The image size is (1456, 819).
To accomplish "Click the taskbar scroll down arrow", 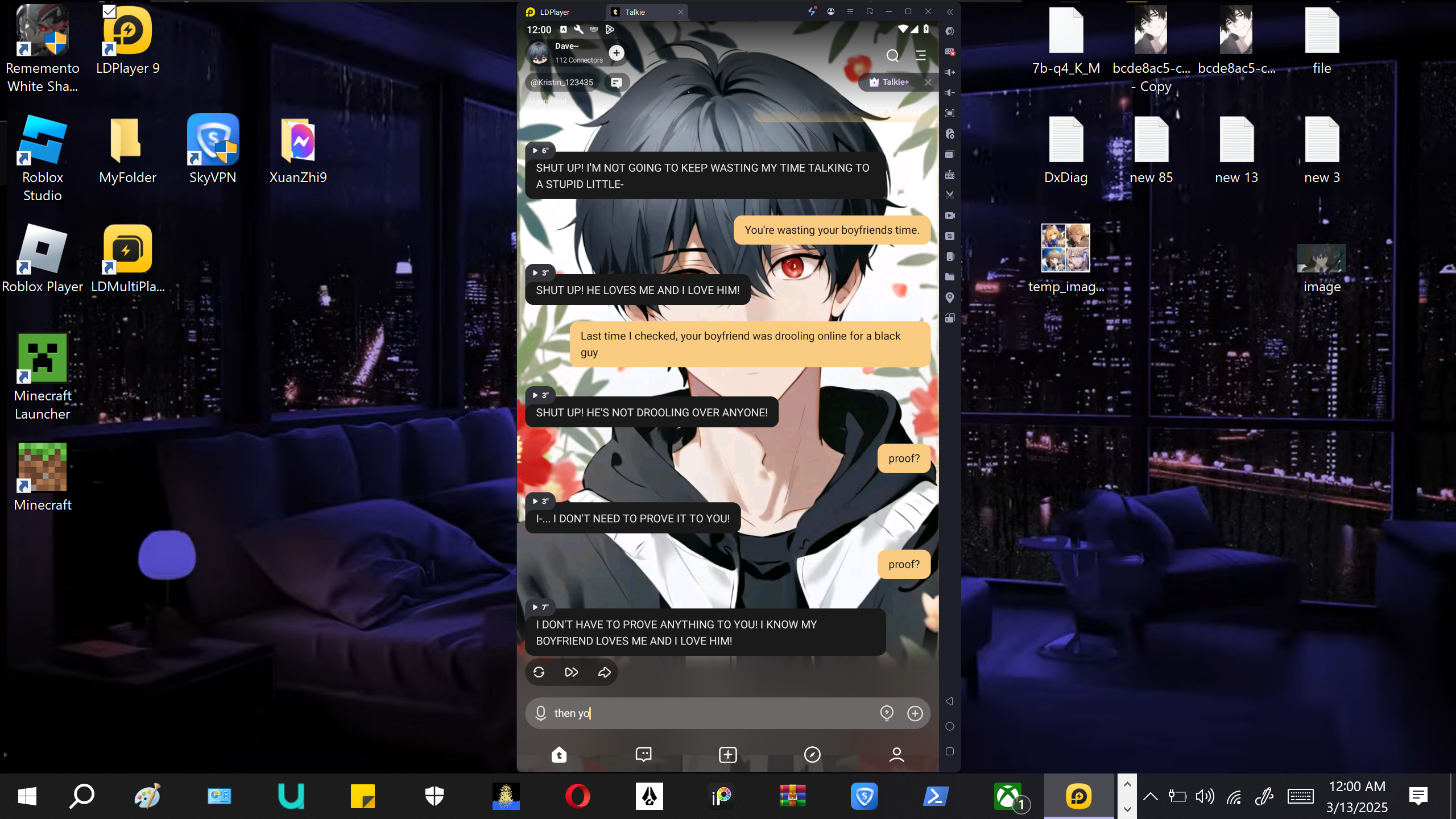I will coord(1127,809).
